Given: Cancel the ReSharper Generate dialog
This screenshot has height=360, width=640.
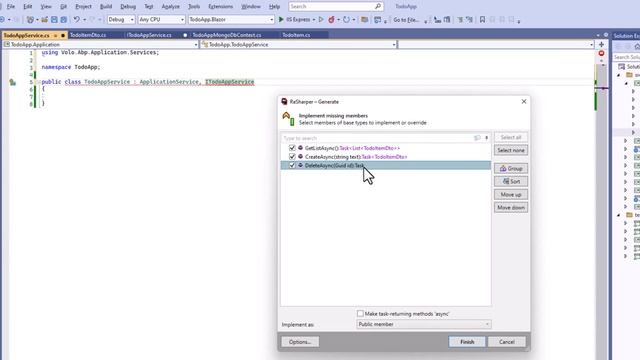Looking at the screenshot, I should [507, 342].
